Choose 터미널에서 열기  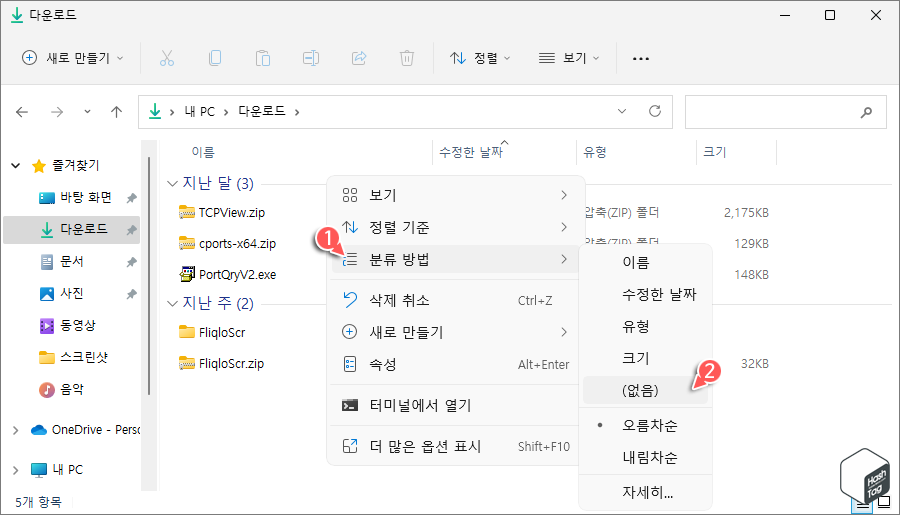(455, 405)
